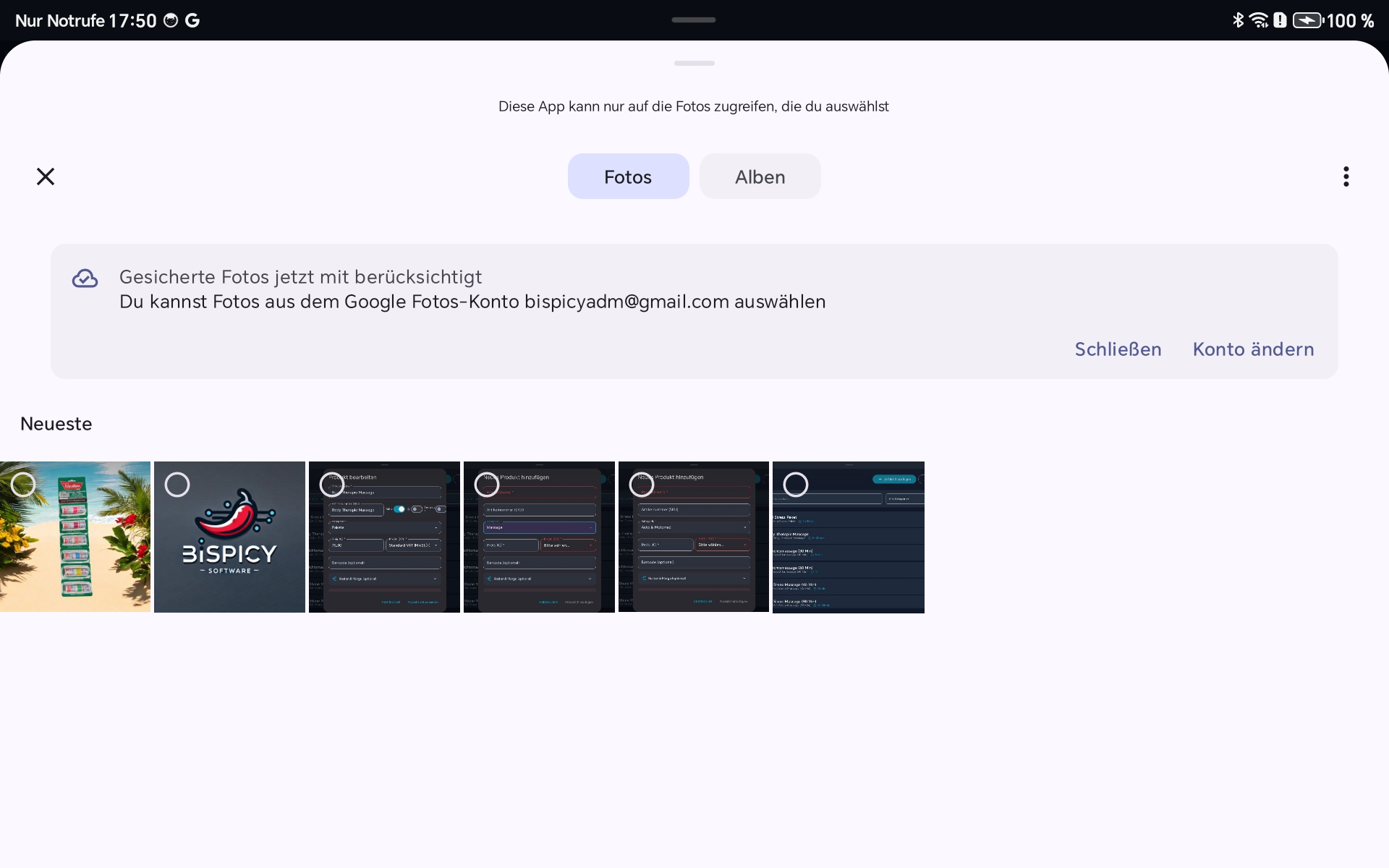The height and width of the screenshot is (868, 1389).
Task: Tick circle on second Produkt hinzufügen screenshot
Action: click(x=642, y=485)
